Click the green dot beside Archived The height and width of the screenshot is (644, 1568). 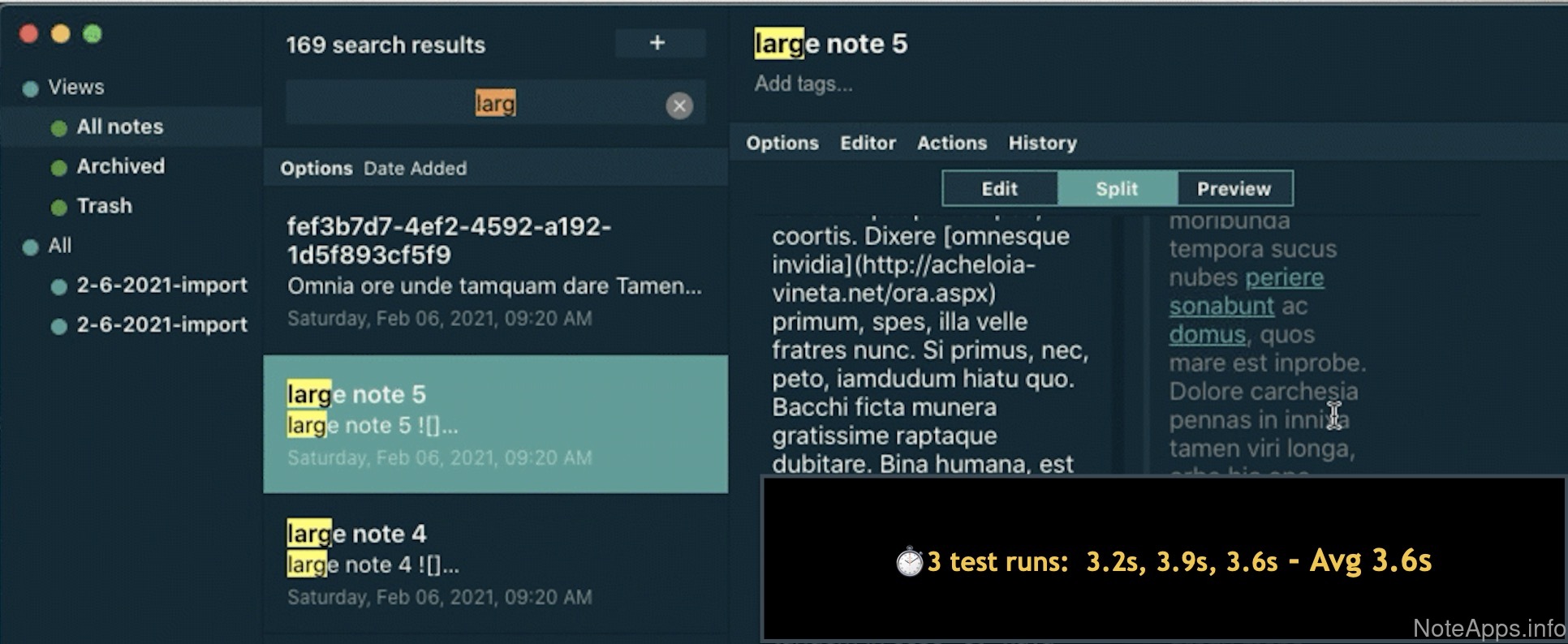(58, 168)
